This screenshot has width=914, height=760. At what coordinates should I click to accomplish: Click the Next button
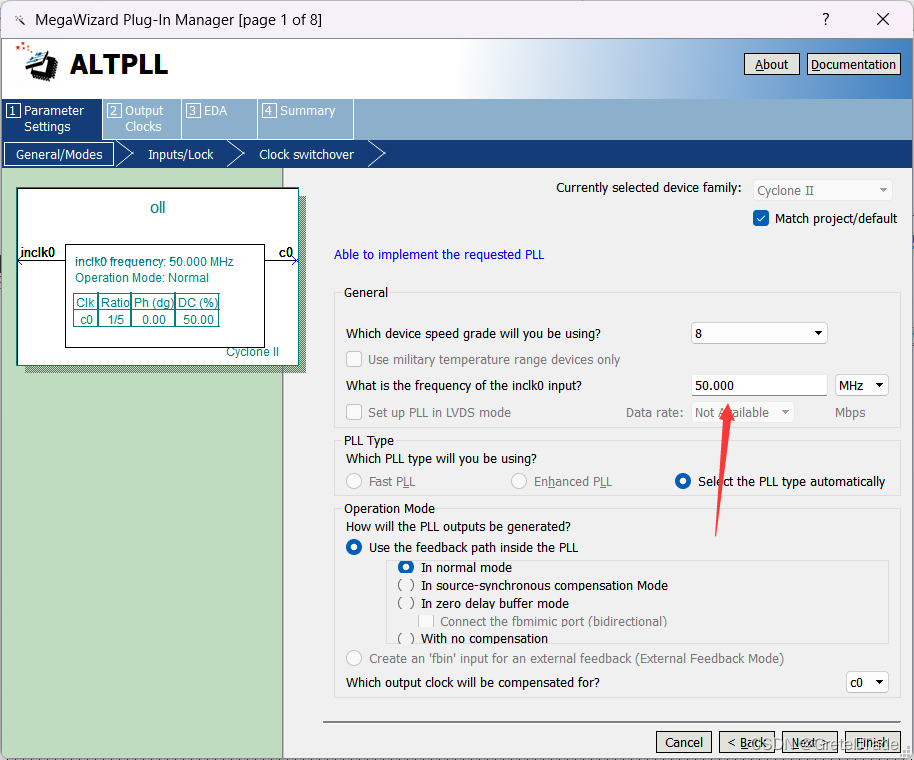[x=810, y=742]
